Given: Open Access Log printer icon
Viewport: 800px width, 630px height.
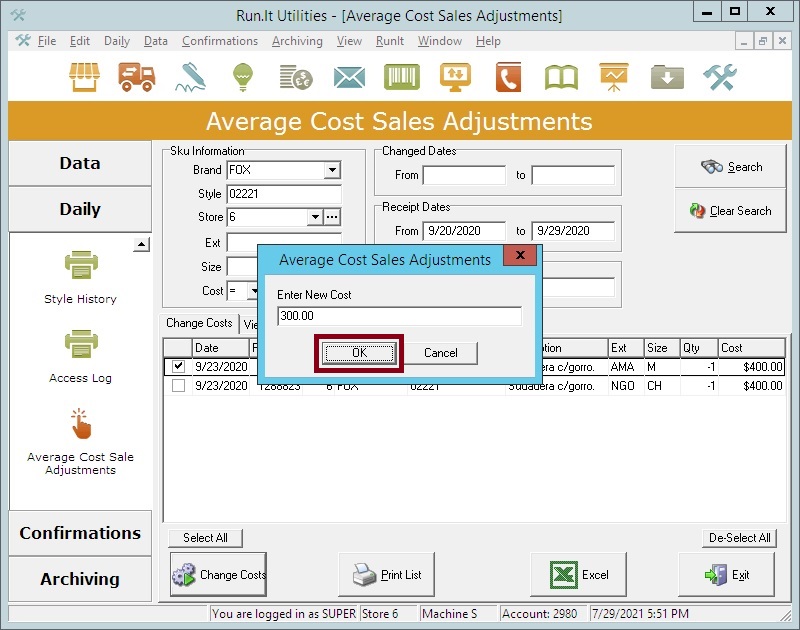Looking at the screenshot, I should click(81, 344).
